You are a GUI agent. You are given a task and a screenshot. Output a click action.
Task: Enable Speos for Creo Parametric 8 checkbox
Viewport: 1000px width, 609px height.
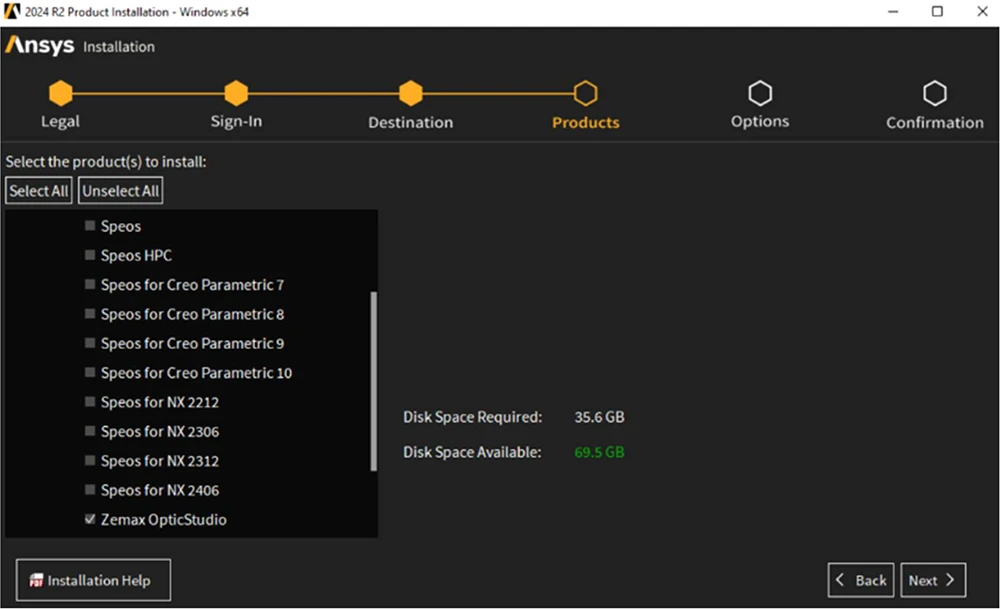click(90, 314)
